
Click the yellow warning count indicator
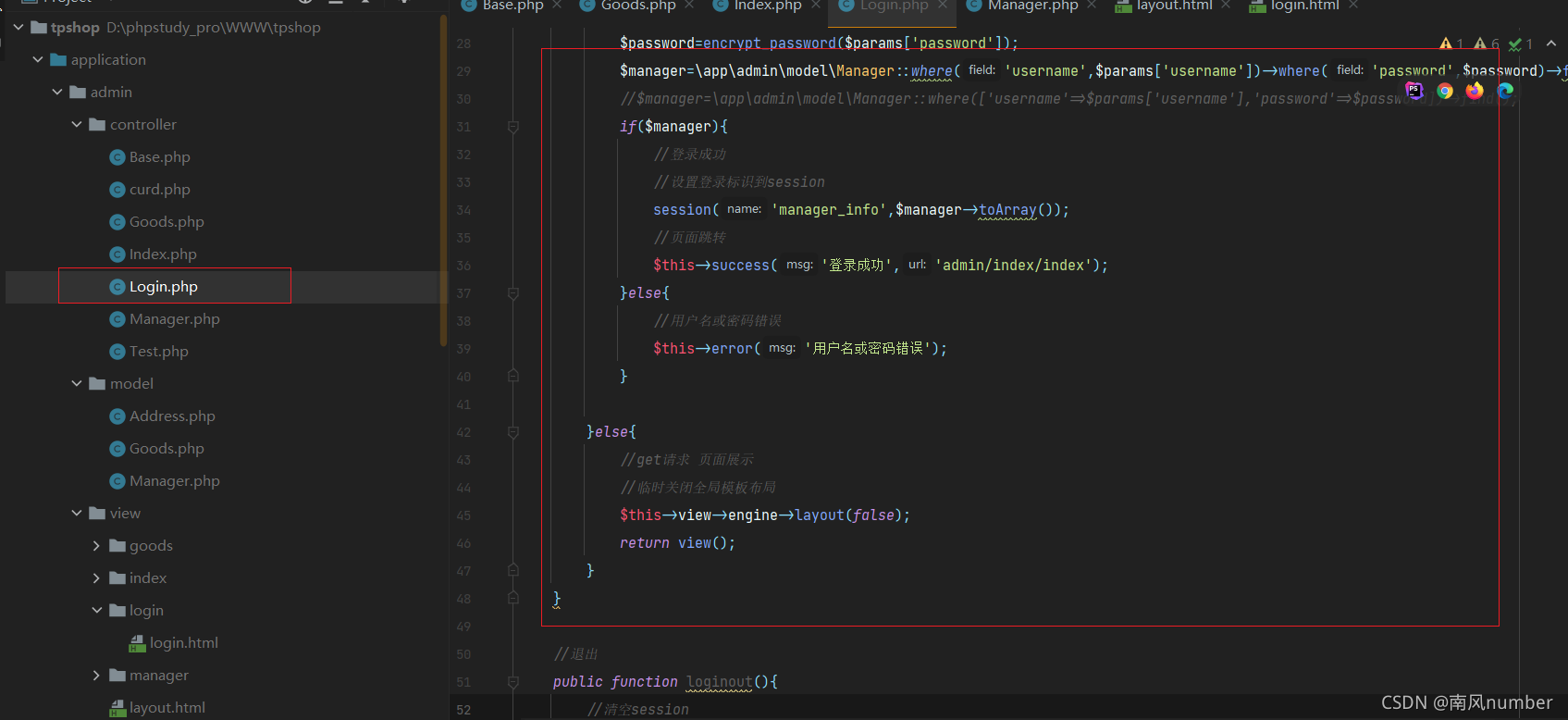(x=1451, y=43)
